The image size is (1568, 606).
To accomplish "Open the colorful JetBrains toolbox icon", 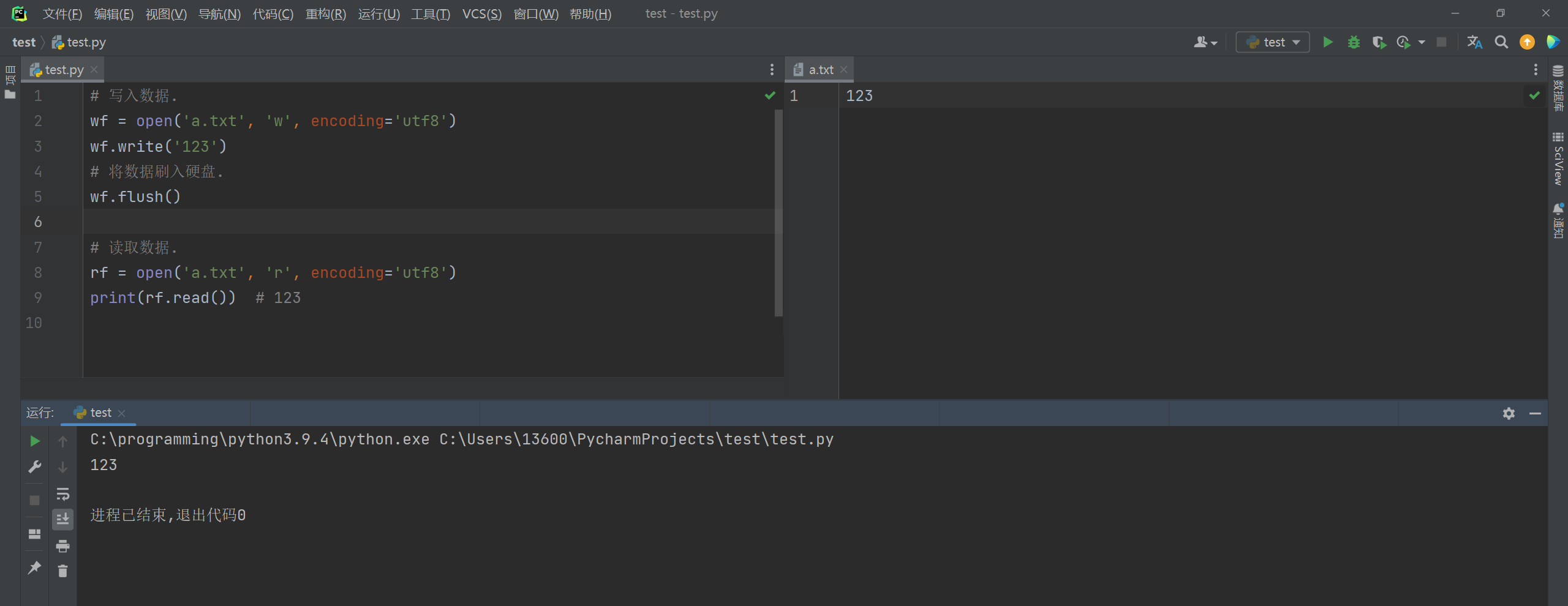I will click(x=1553, y=42).
